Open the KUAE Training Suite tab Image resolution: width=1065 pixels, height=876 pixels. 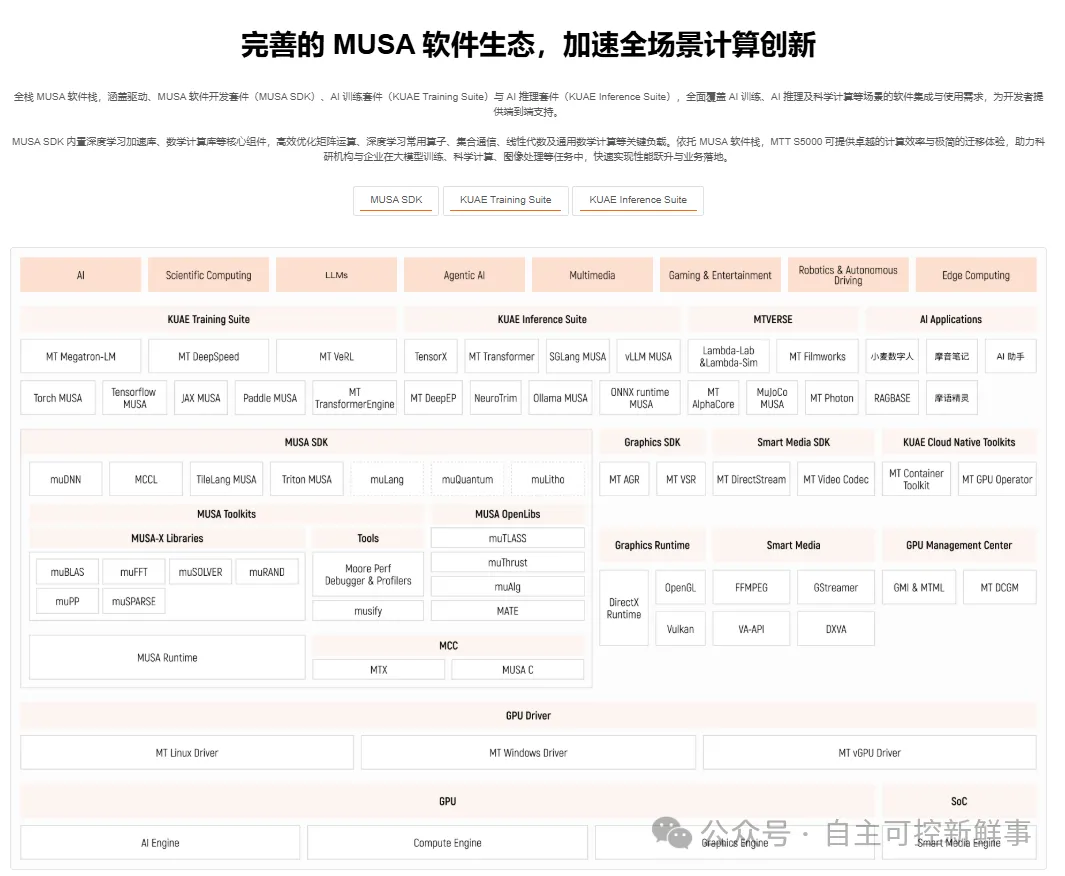pyautogui.click(x=505, y=200)
